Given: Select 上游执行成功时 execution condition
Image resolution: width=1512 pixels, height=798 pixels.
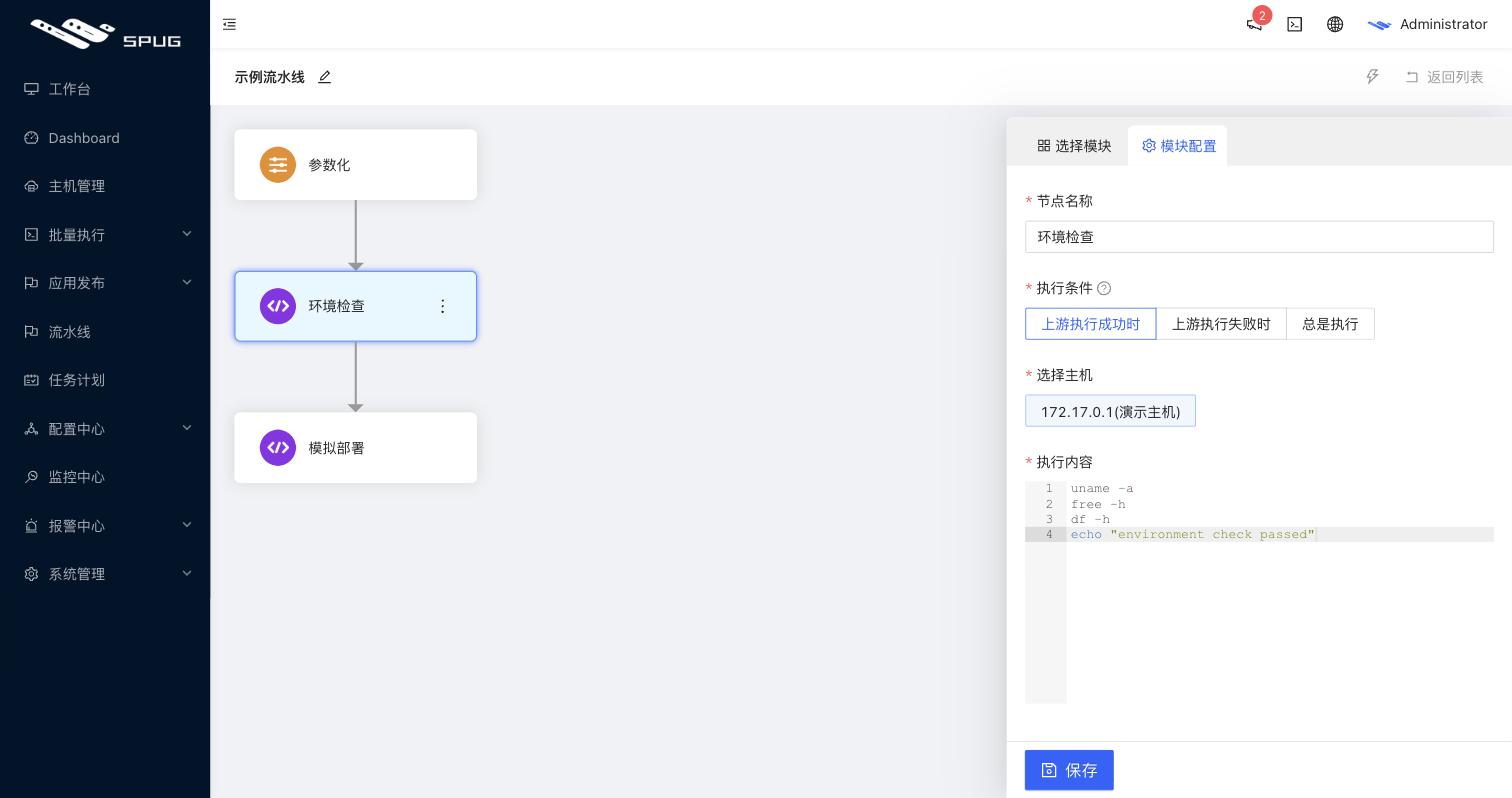Looking at the screenshot, I should pos(1090,324).
